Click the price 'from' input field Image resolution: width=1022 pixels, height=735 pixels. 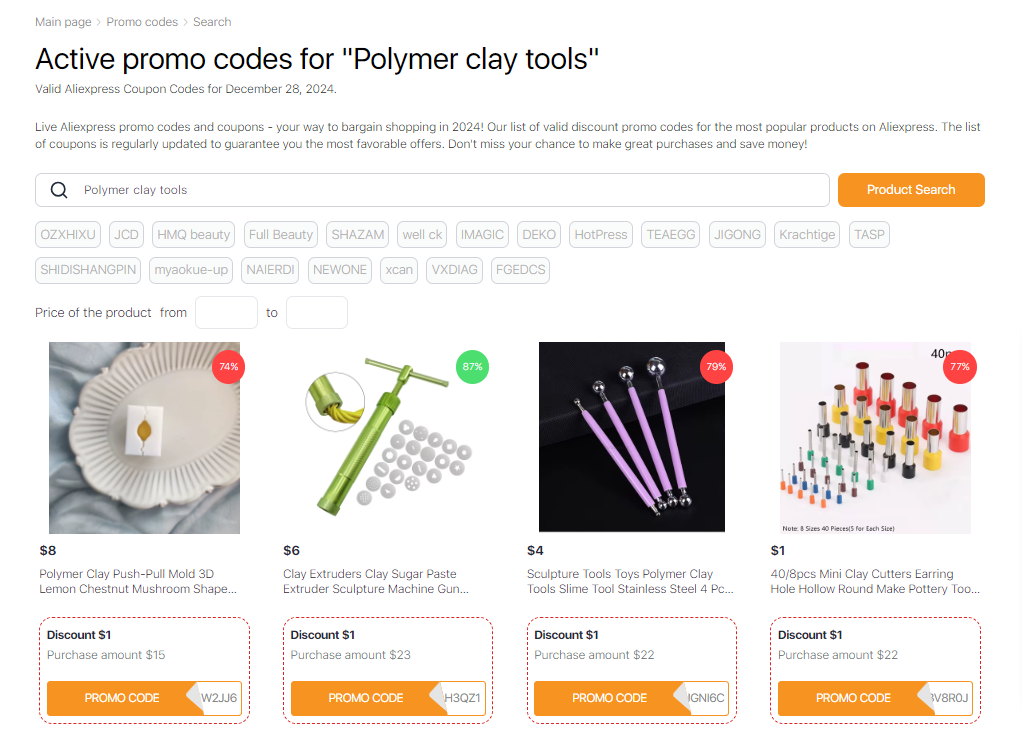(x=226, y=313)
